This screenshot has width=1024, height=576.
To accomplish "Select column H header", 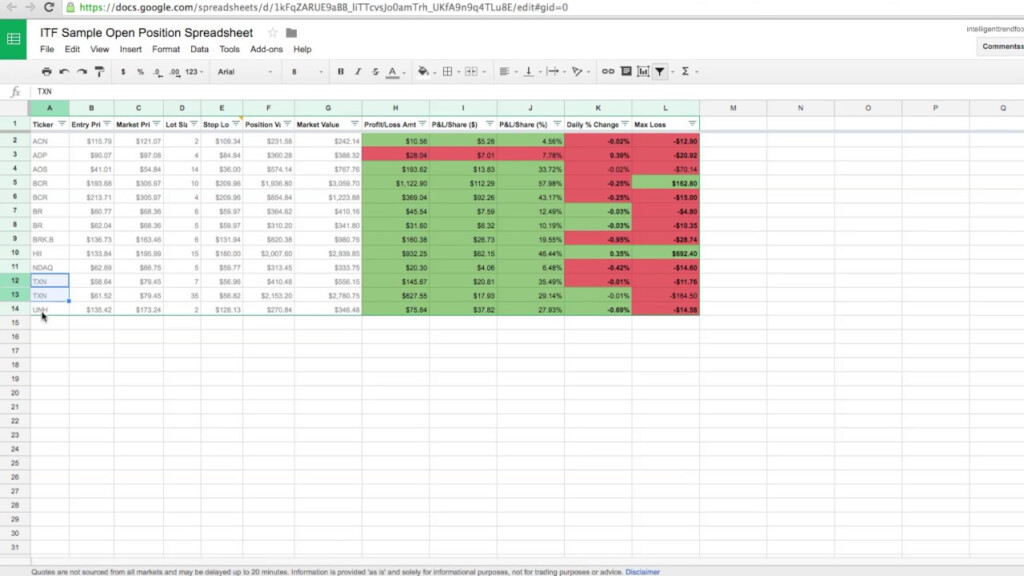I will point(395,108).
